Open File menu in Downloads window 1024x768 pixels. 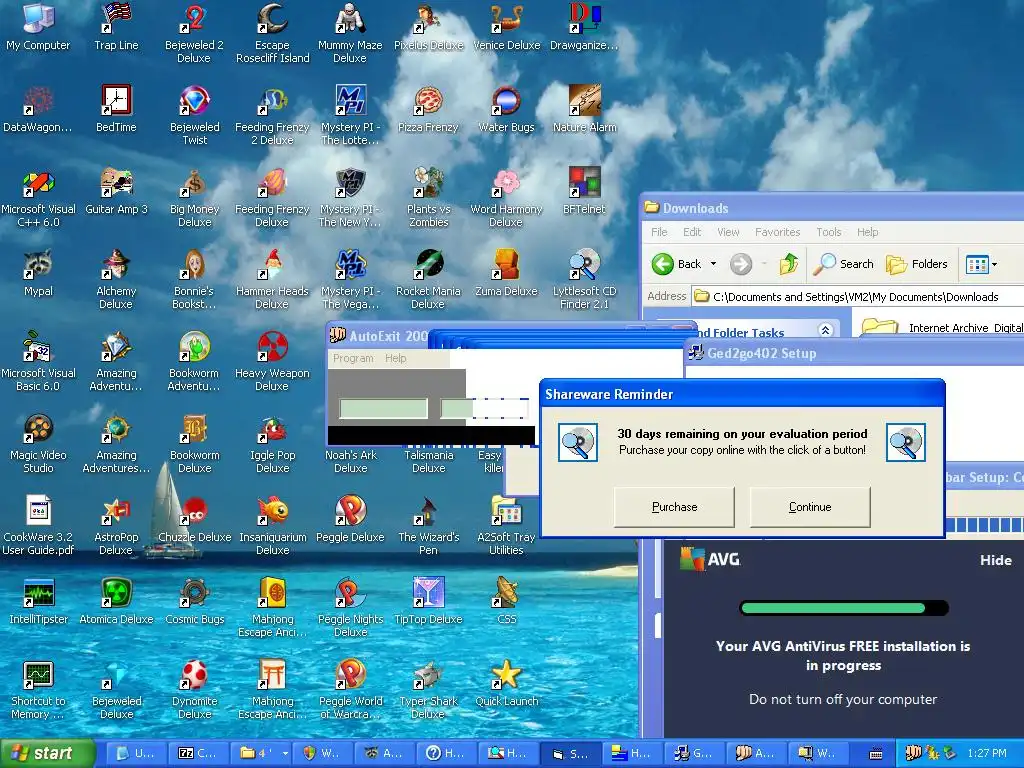click(x=659, y=232)
